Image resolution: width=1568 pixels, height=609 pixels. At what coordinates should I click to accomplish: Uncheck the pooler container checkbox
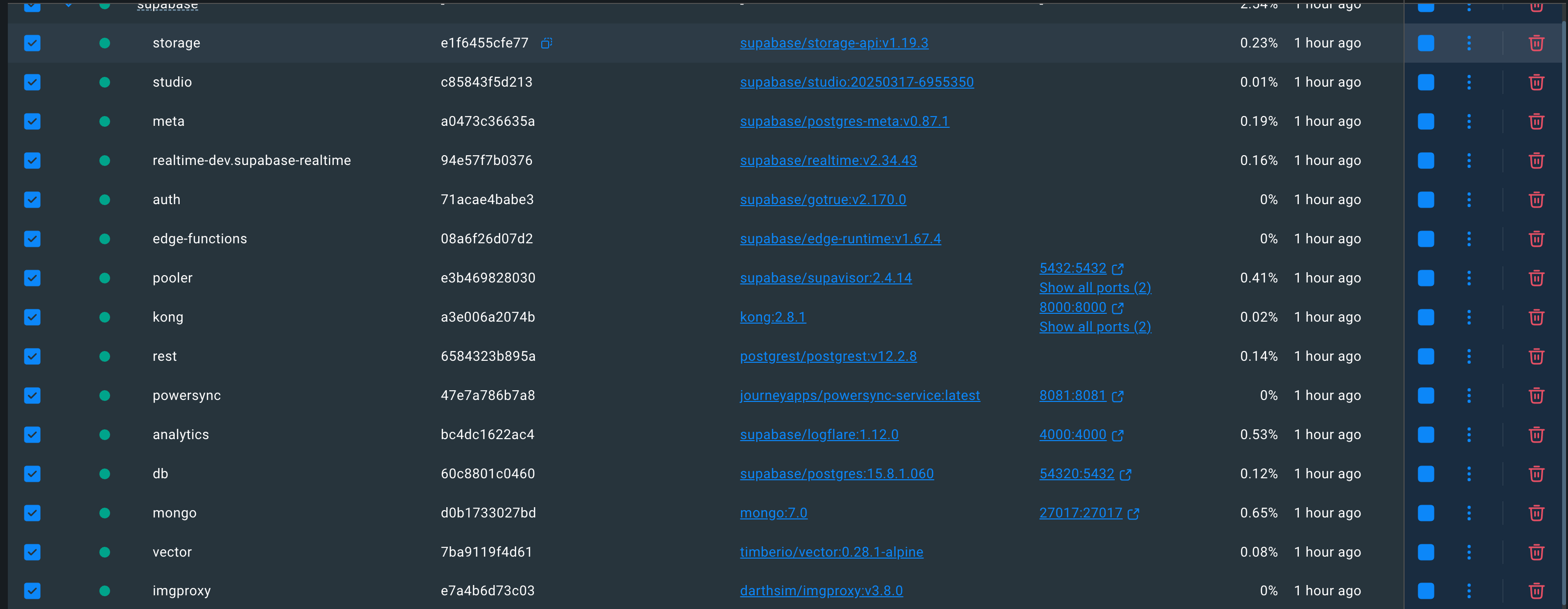32,278
